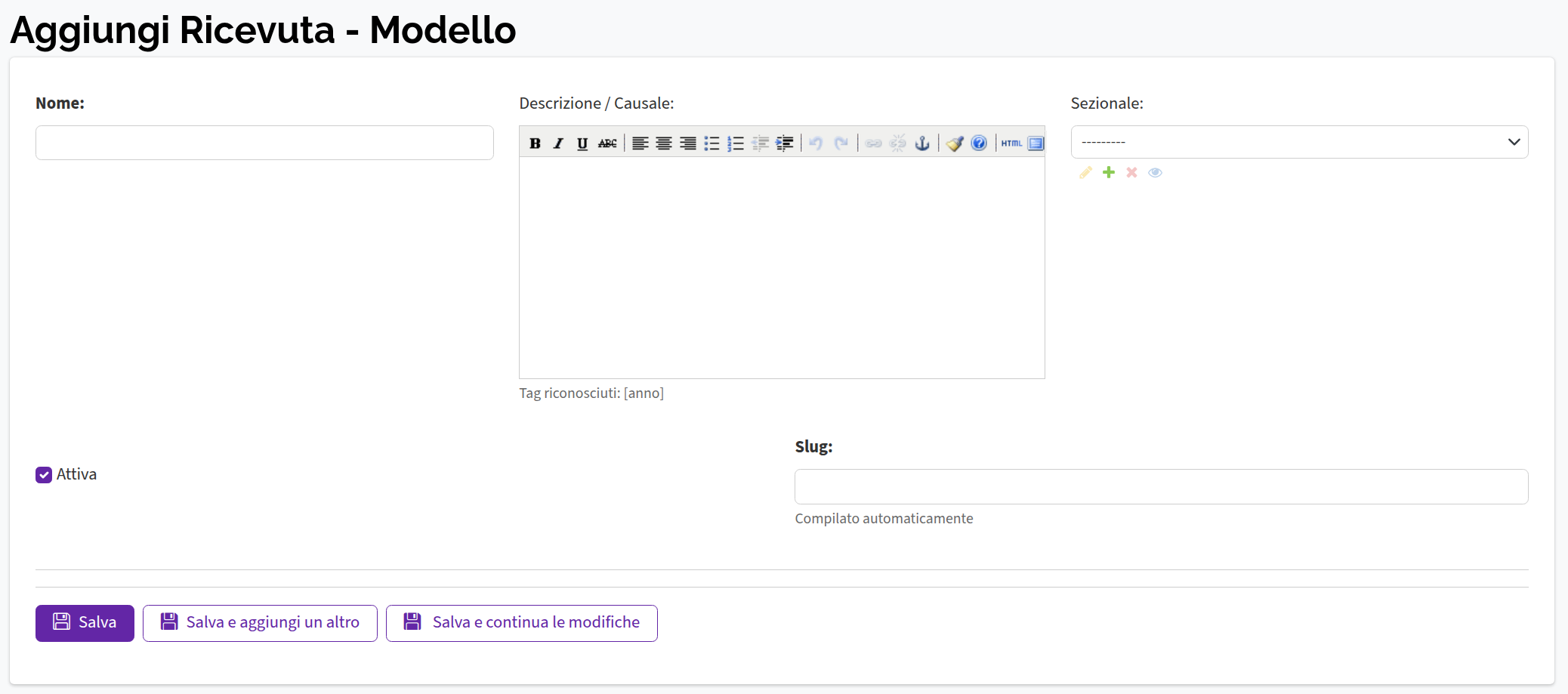Toggle fullscreen mode of the editor
The height and width of the screenshot is (694, 1568).
point(1036,143)
